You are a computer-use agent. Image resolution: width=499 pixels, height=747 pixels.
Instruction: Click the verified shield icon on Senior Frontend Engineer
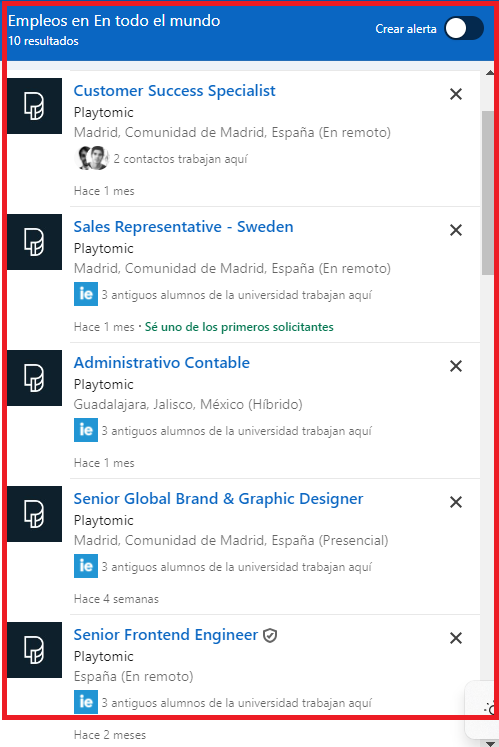click(x=270, y=635)
